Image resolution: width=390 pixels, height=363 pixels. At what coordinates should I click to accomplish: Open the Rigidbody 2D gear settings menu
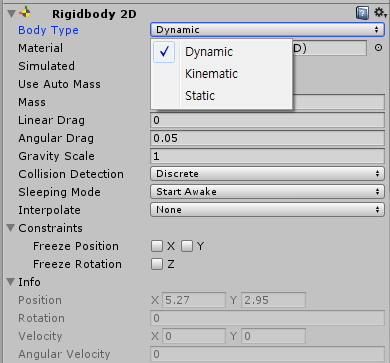(x=380, y=13)
